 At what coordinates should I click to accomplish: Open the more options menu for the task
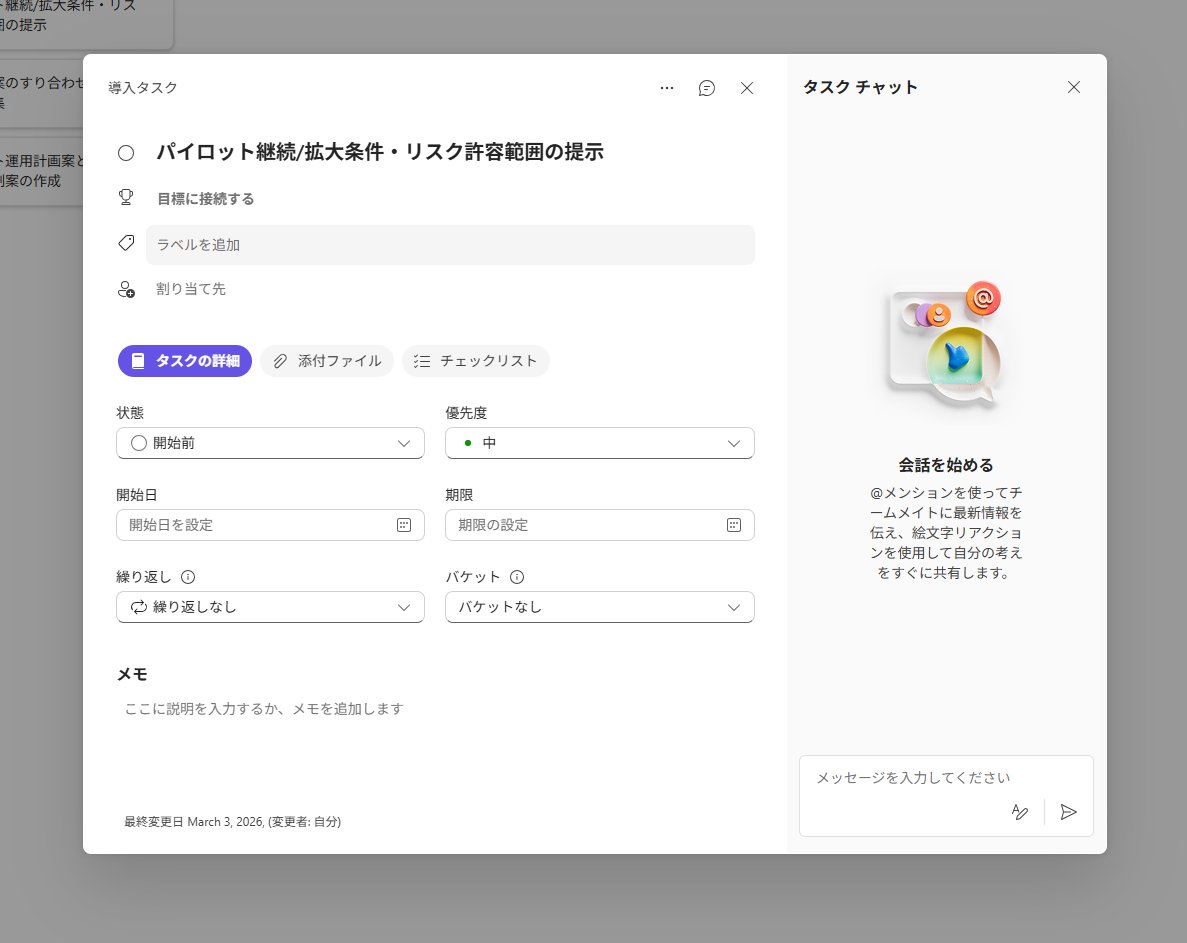click(667, 88)
